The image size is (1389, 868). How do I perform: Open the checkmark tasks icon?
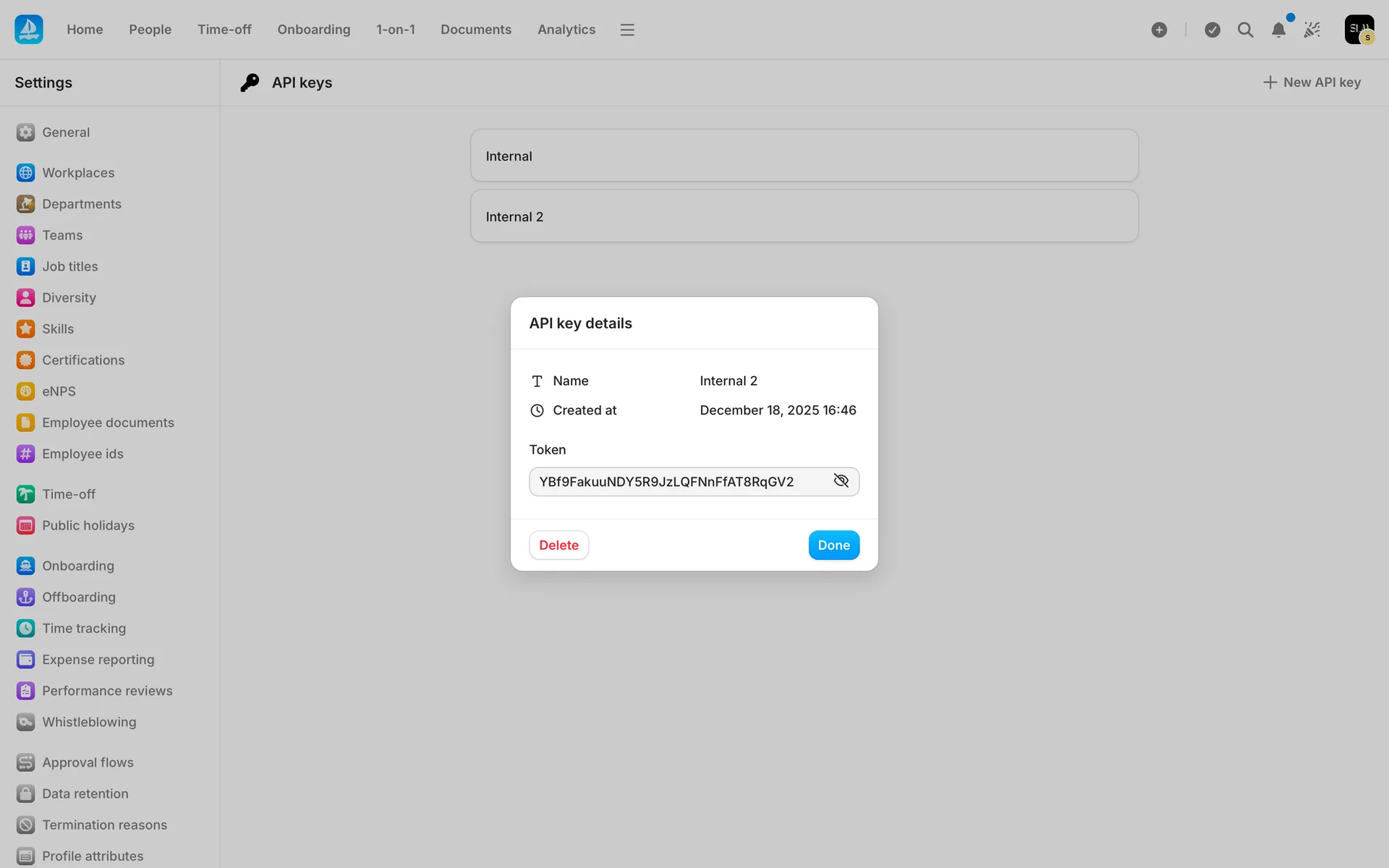pos(1212,30)
